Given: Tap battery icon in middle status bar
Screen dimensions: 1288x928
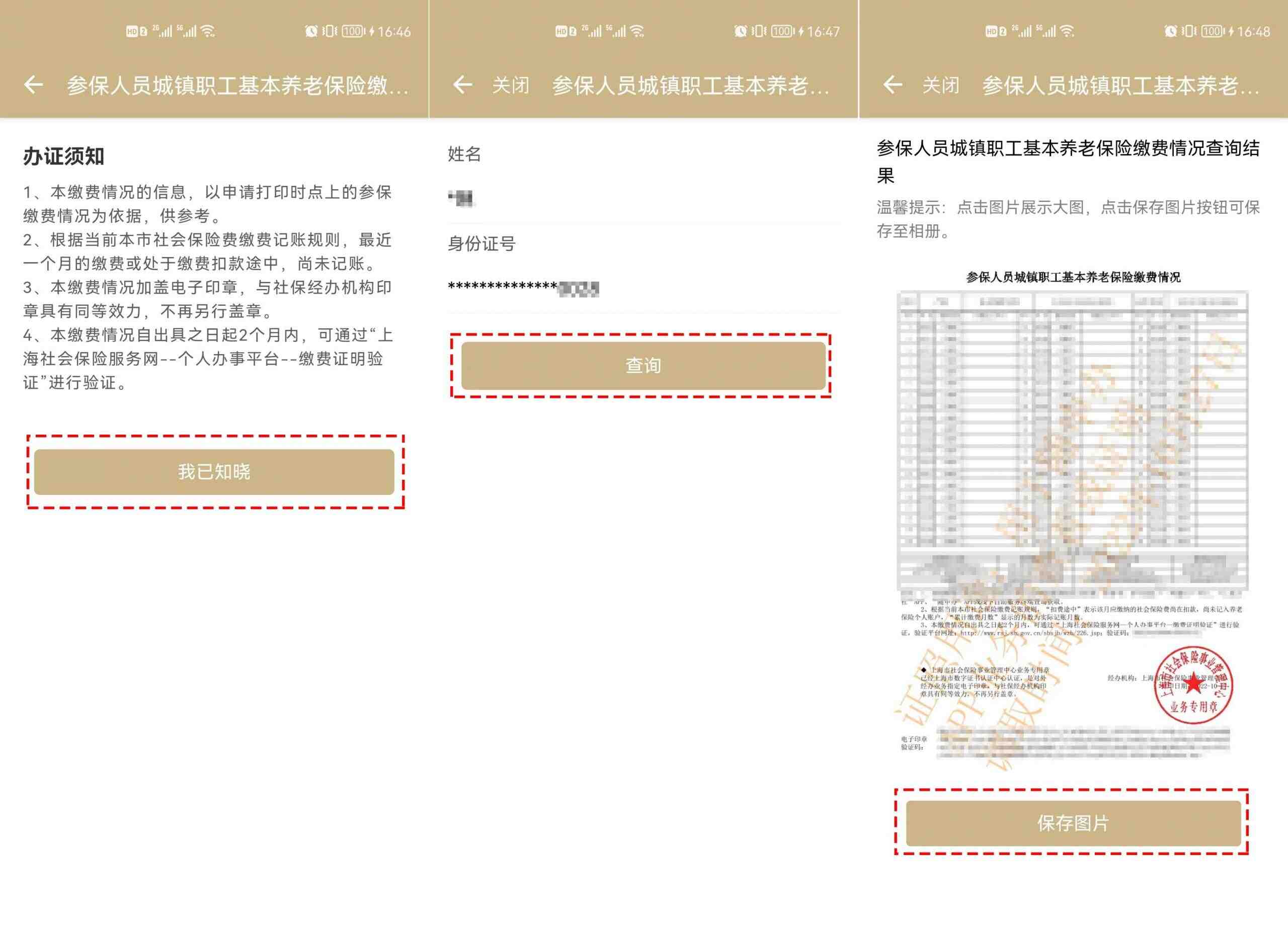Looking at the screenshot, I should pyautogui.click(x=782, y=31).
